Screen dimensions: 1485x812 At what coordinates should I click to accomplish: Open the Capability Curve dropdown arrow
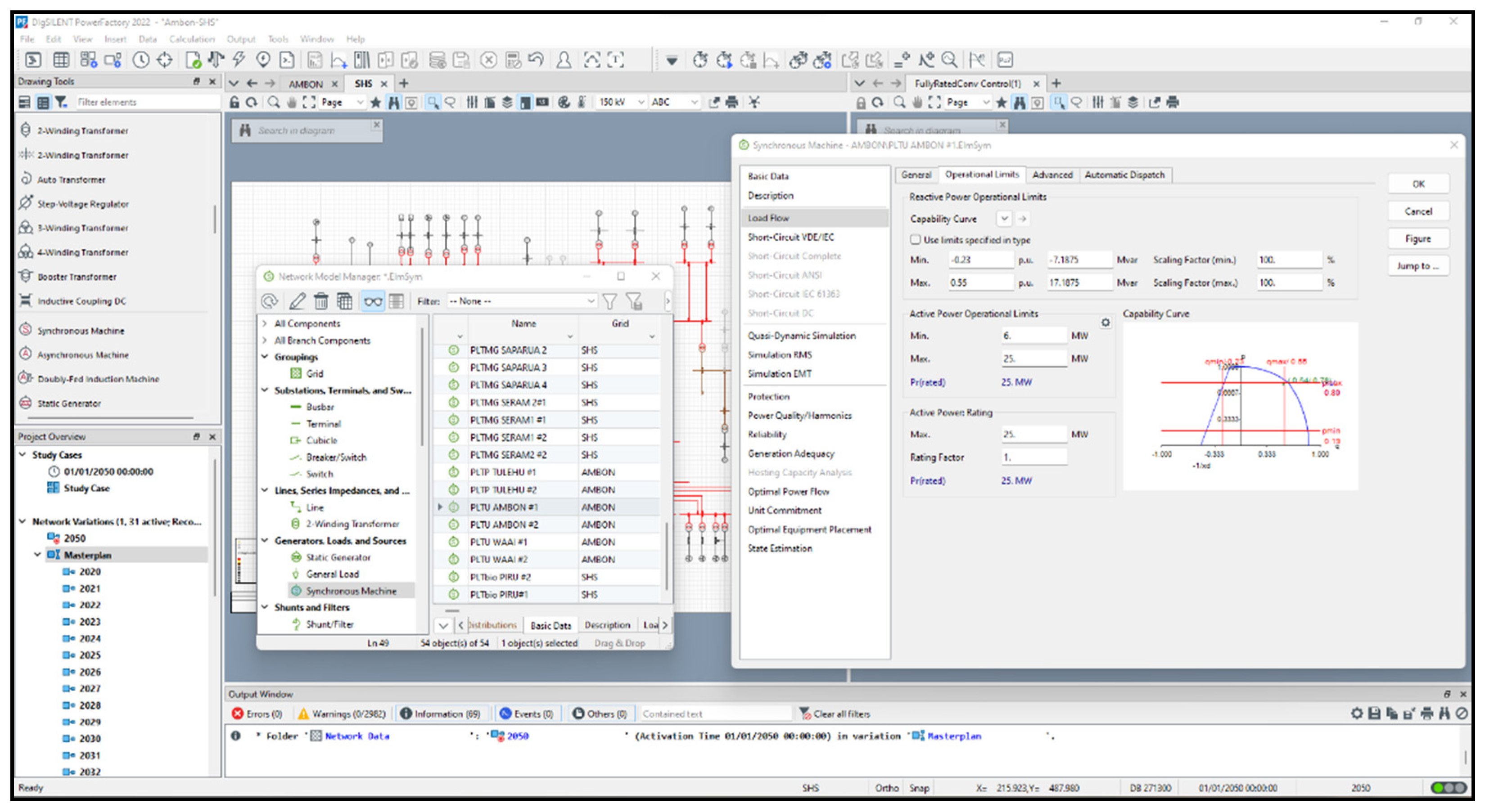[1004, 219]
